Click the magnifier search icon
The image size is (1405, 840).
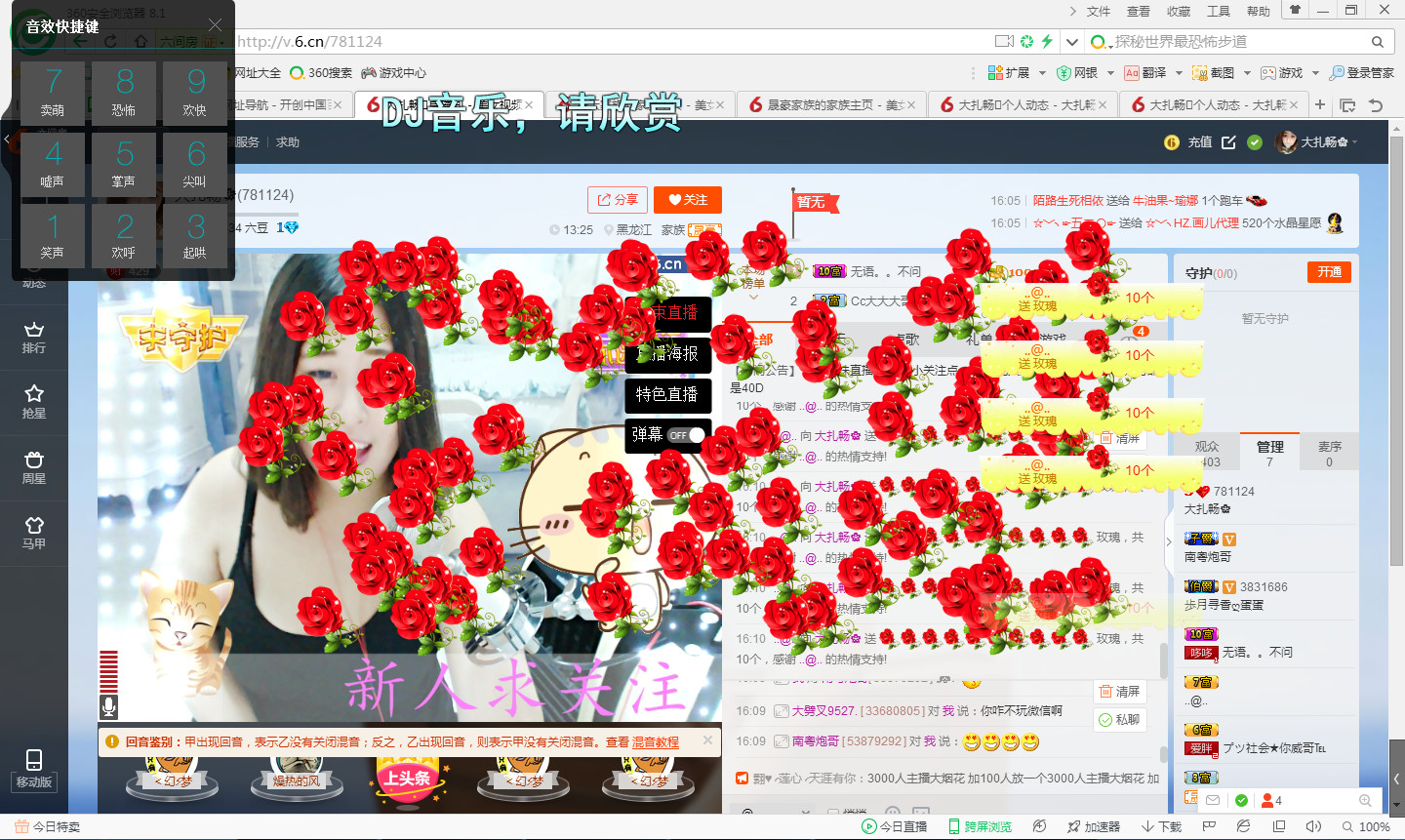coord(1378,42)
